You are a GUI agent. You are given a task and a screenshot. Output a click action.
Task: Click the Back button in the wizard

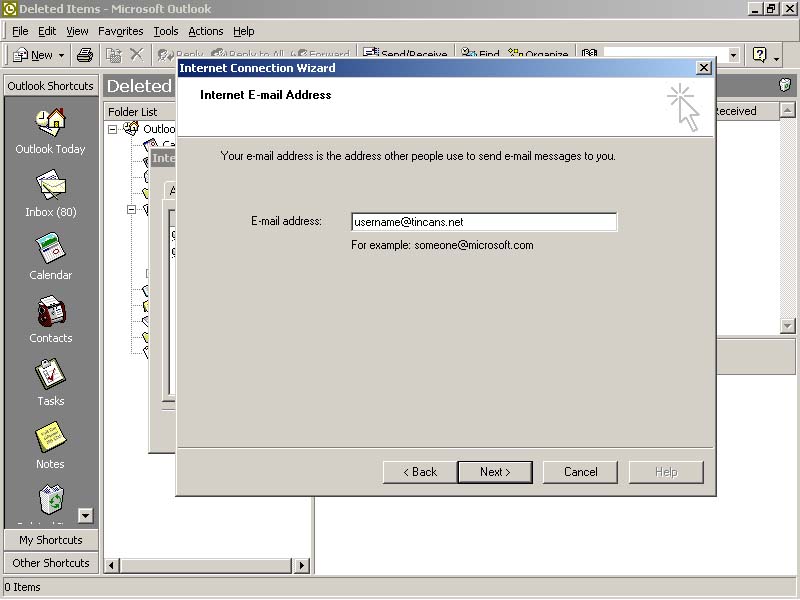(x=420, y=472)
